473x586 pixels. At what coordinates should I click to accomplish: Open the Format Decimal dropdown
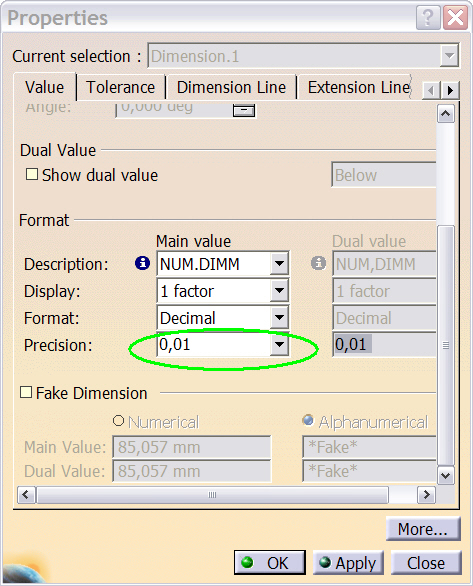[x=279, y=318]
